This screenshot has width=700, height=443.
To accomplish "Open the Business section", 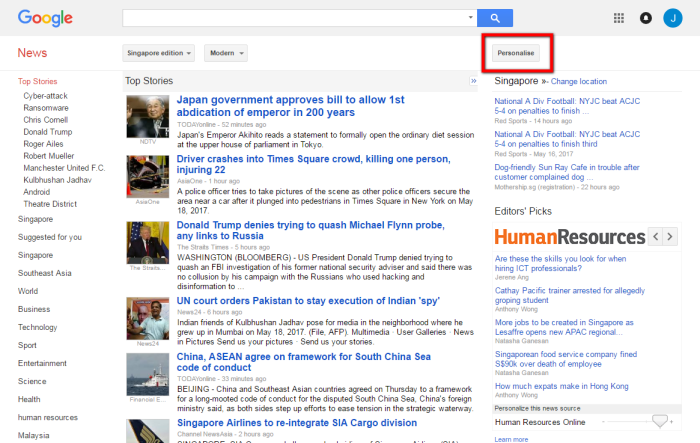I will coord(34,309).
